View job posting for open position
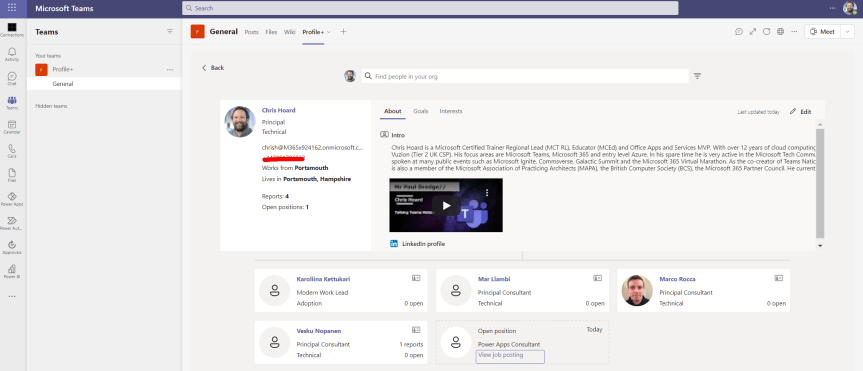This screenshot has width=863, height=371. (500, 355)
